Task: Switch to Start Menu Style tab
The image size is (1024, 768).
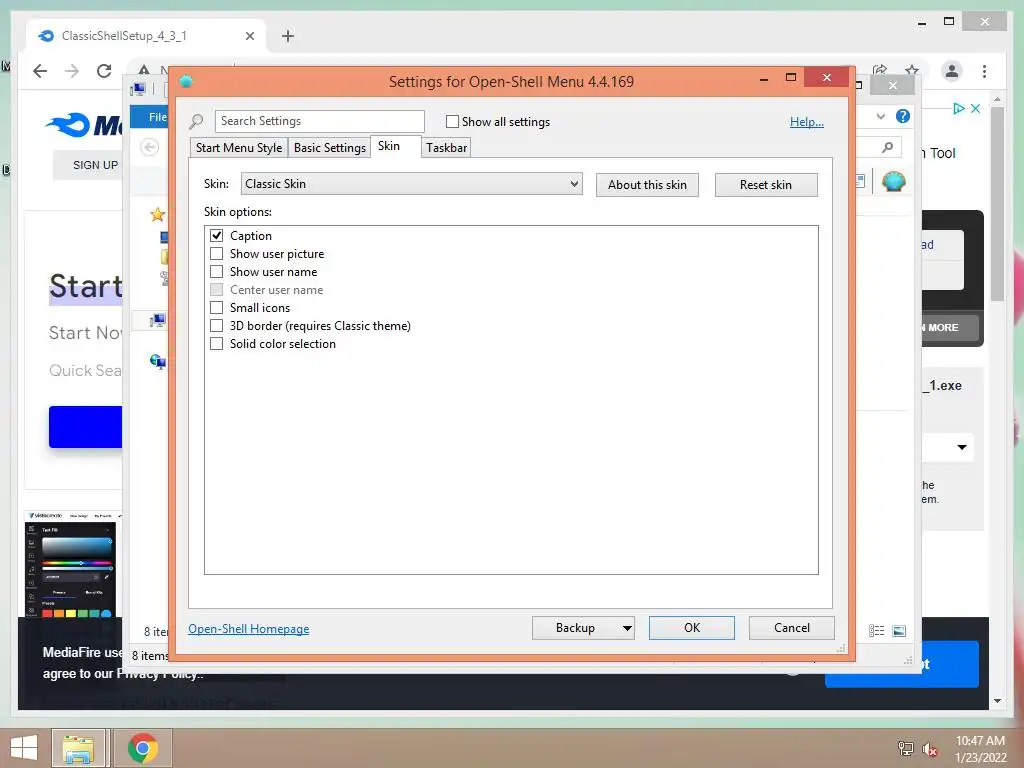Action: tap(239, 148)
